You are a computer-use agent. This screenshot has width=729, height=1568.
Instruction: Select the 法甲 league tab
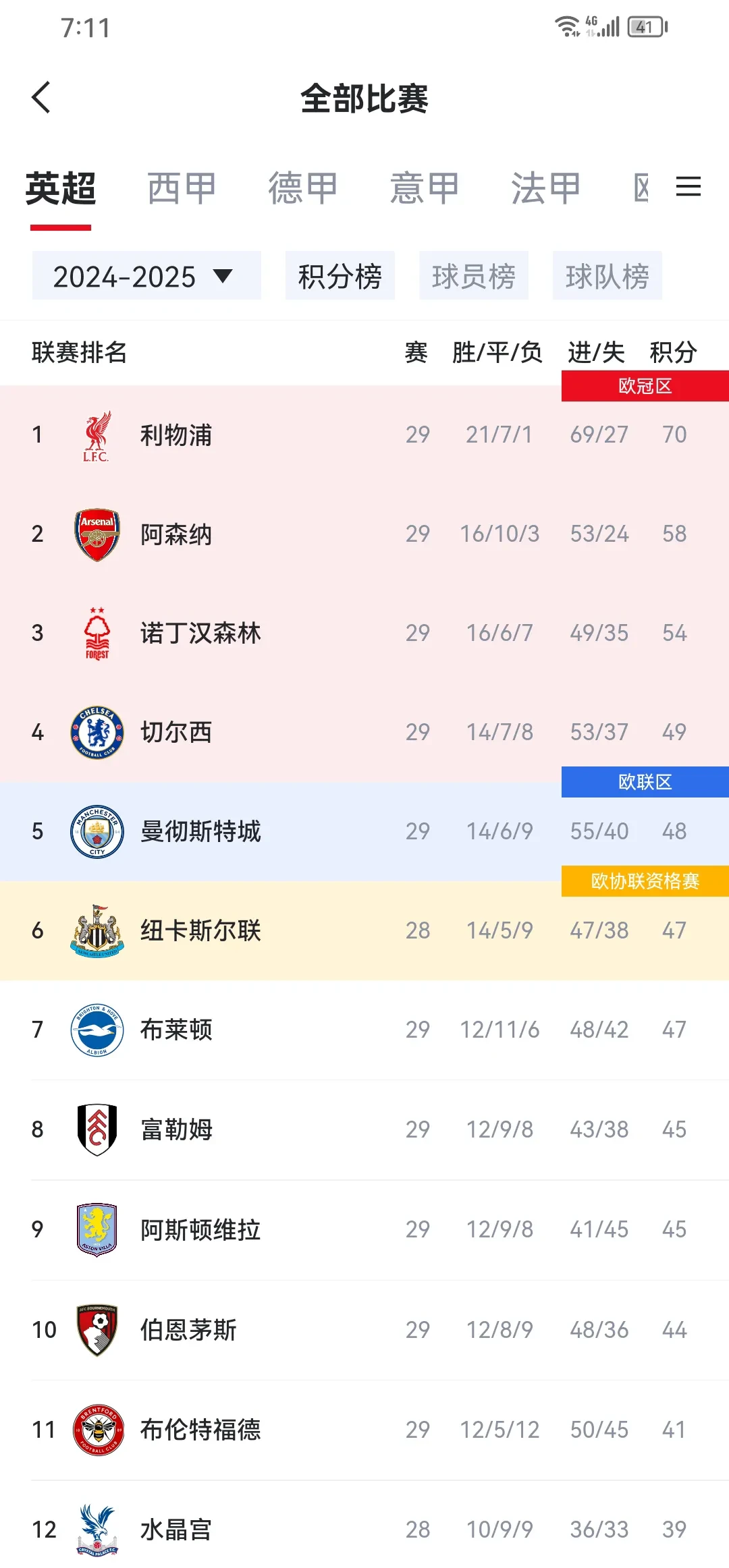[x=545, y=188]
